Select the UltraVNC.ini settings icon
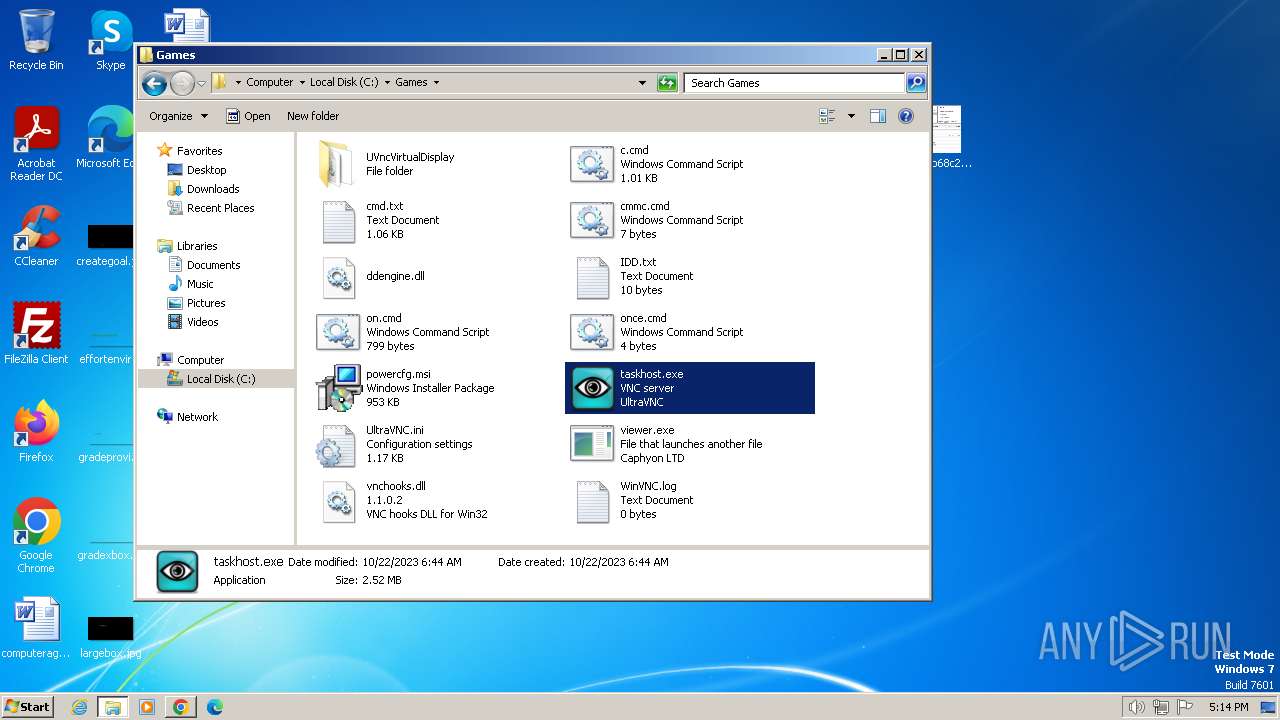Screen dimensions: 1280x720 click(x=338, y=444)
